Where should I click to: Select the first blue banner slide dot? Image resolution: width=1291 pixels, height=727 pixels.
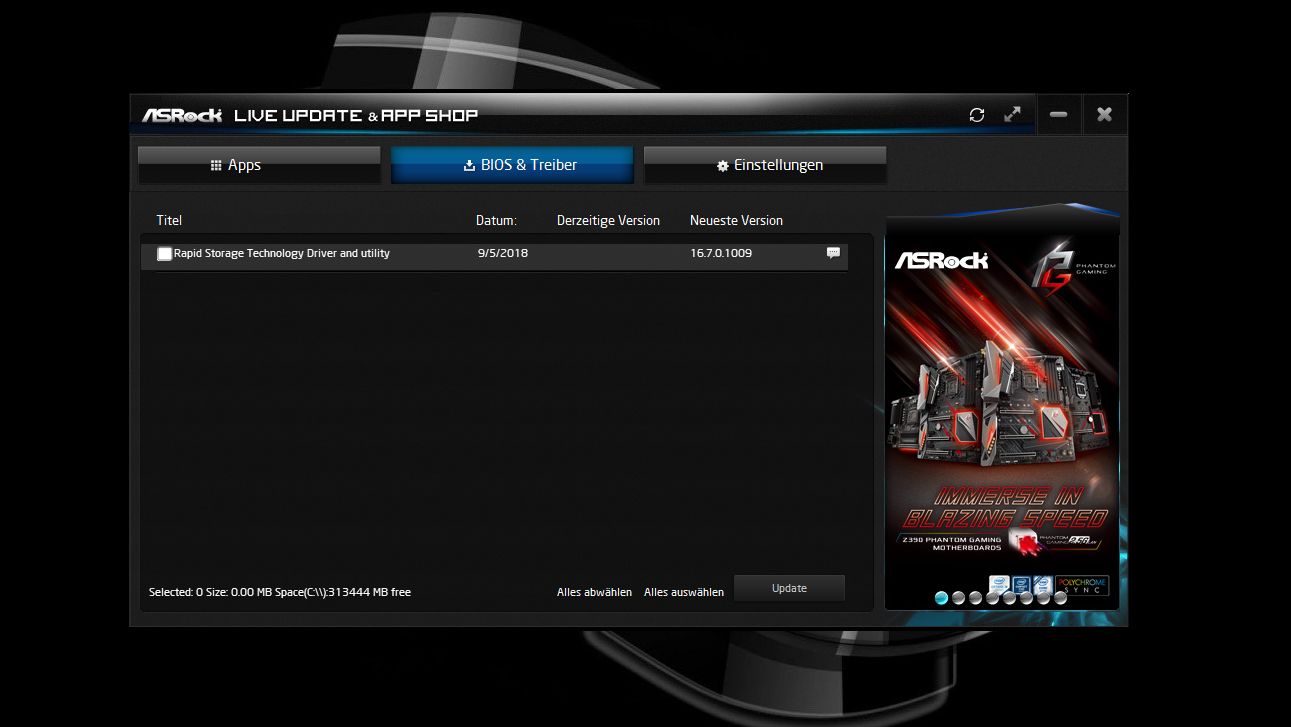click(941, 598)
